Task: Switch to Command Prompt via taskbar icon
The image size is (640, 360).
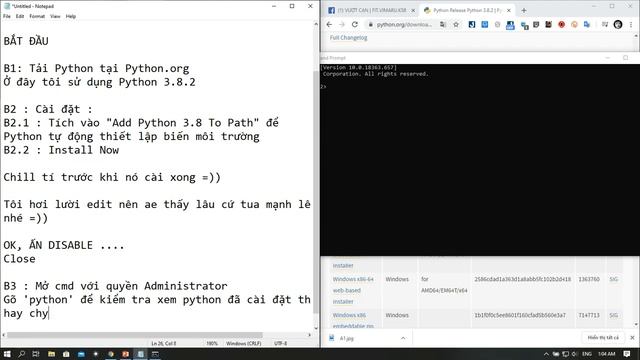Action: click(x=155, y=354)
